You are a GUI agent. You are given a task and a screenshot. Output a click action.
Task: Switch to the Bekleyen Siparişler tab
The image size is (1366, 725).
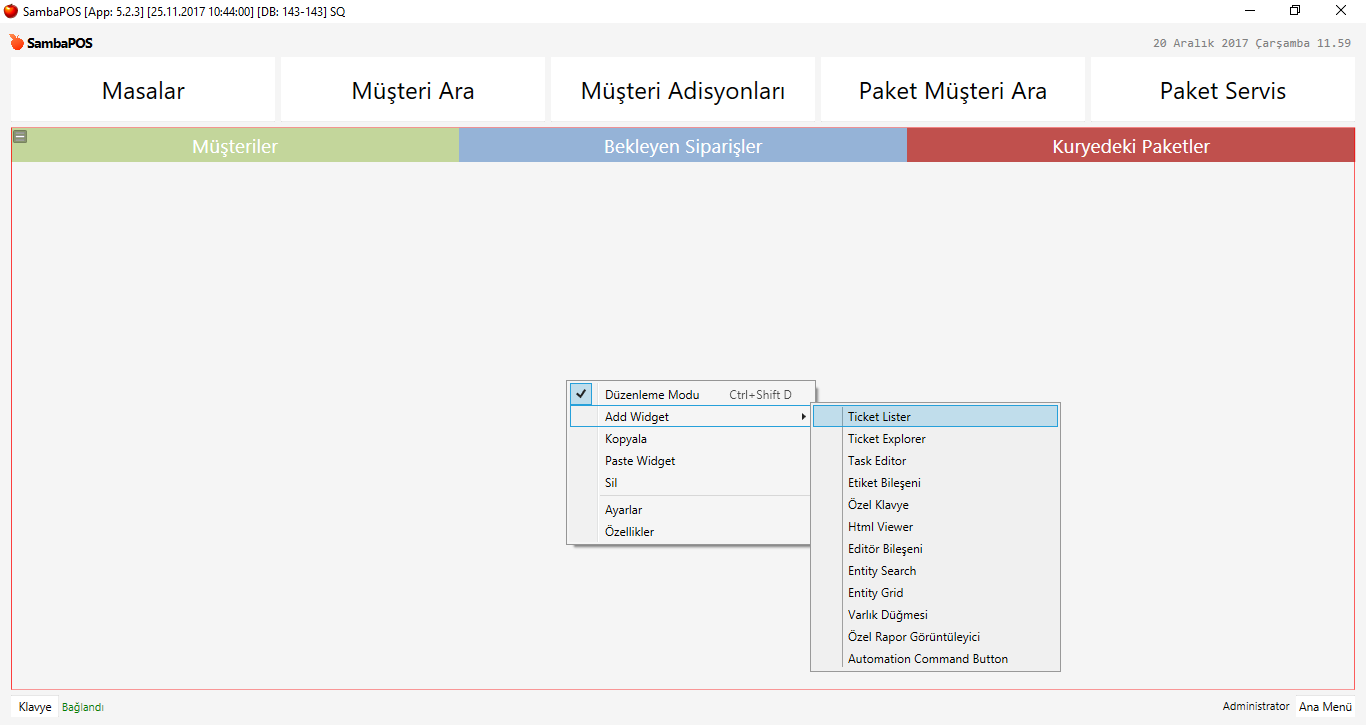[683, 147]
